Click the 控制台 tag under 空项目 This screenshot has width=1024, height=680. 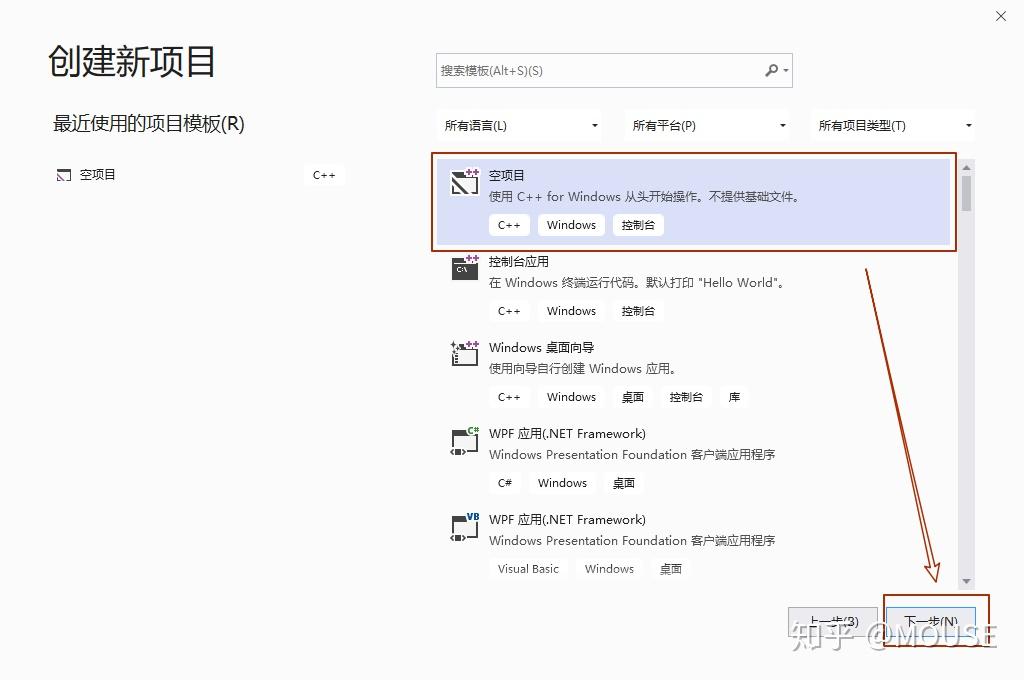click(637, 224)
